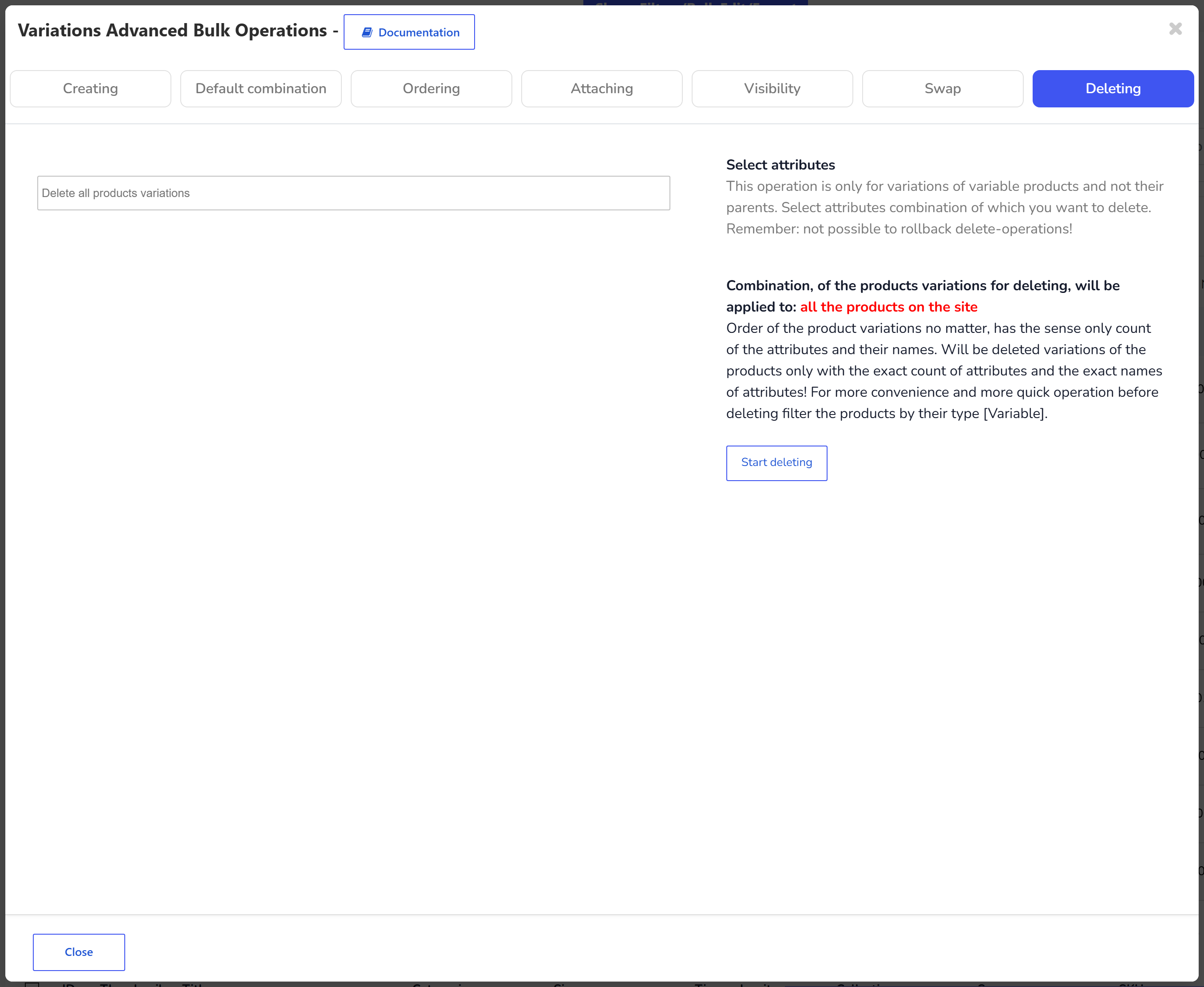
Task: Go to the Ordering tab
Action: point(431,89)
